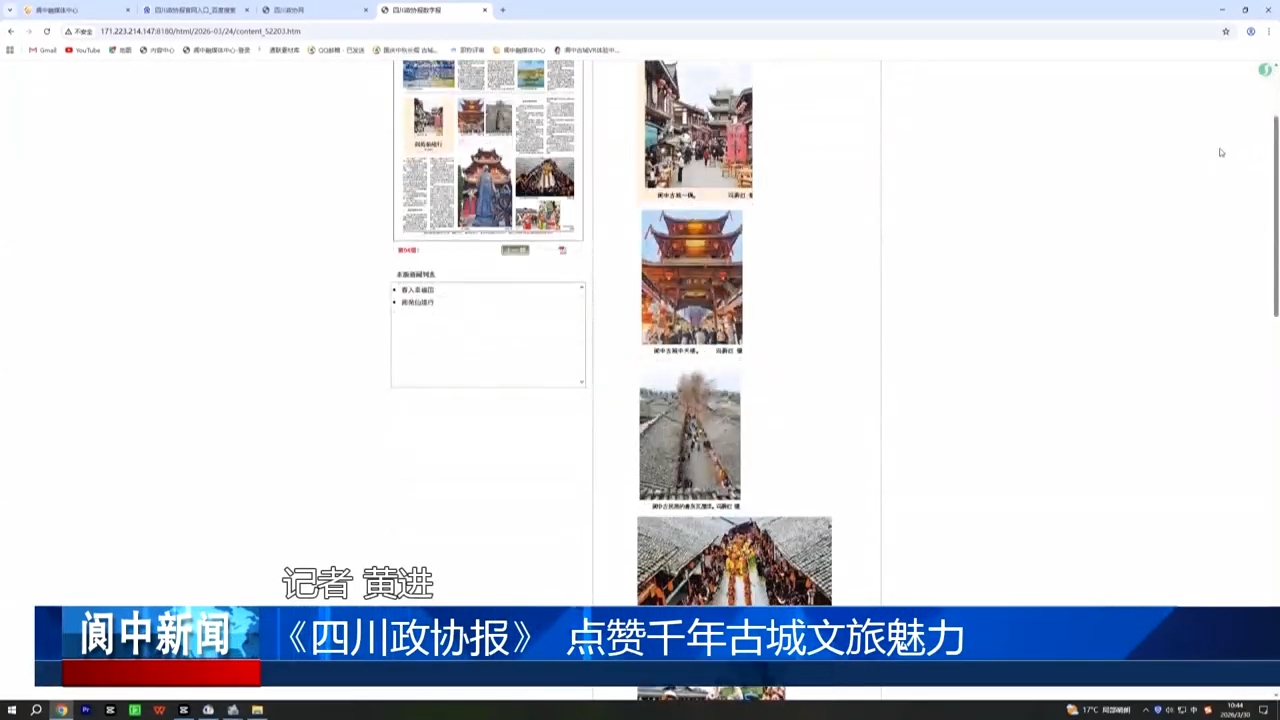Open the apps grid icon in bookmarks bar

coord(10,50)
